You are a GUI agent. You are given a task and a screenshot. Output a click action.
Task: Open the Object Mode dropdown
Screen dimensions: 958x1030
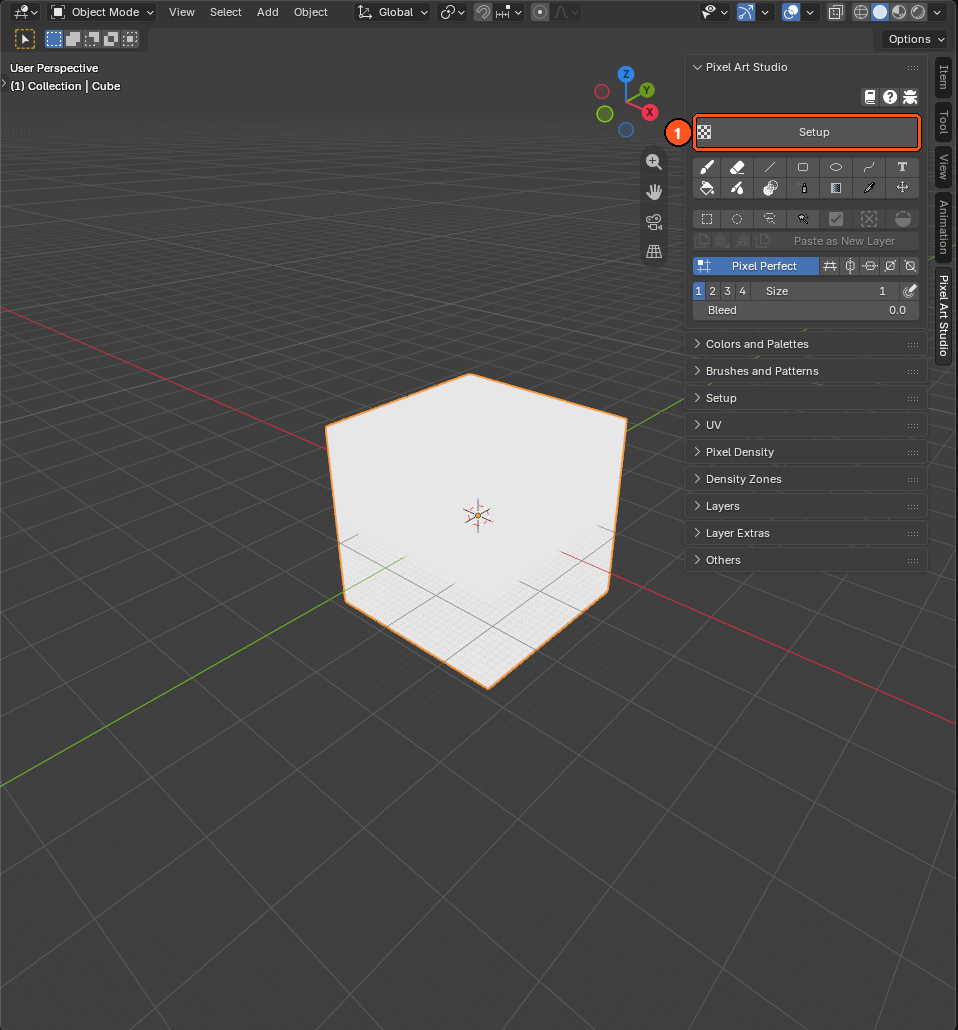(103, 12)
